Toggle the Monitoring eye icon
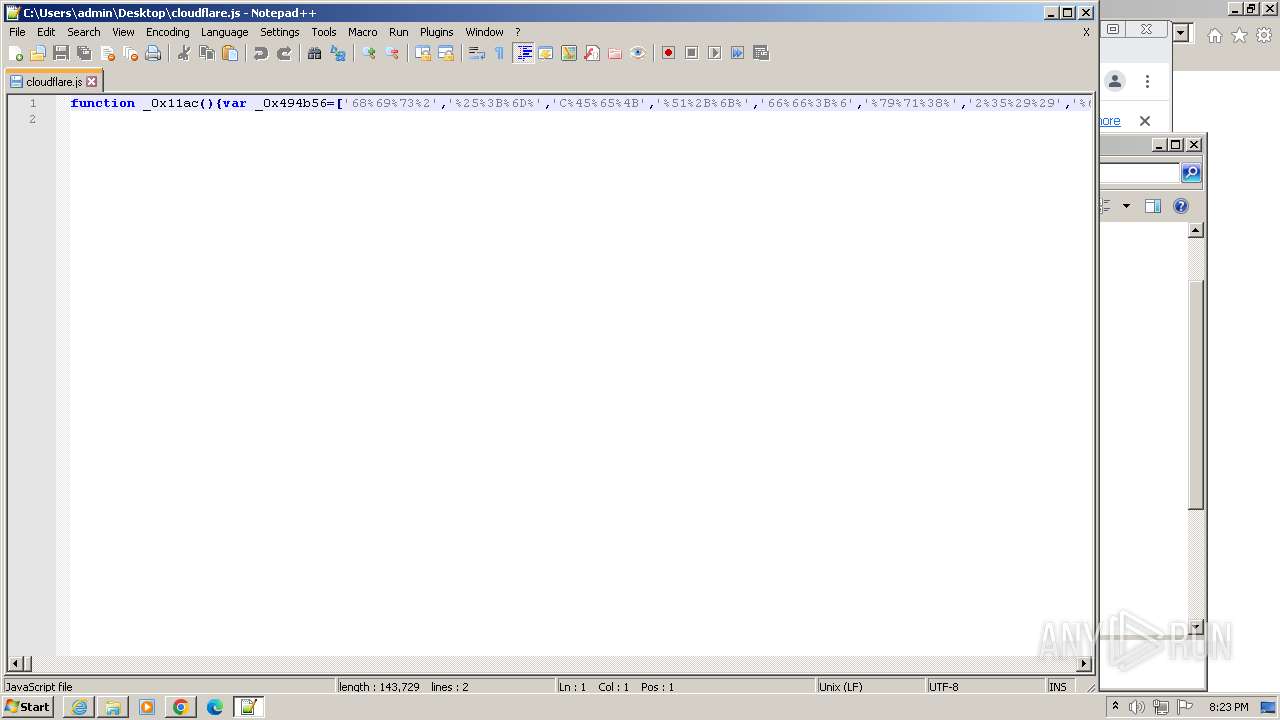The width and height of the screenshot is (1280, 720). point(638,53)
